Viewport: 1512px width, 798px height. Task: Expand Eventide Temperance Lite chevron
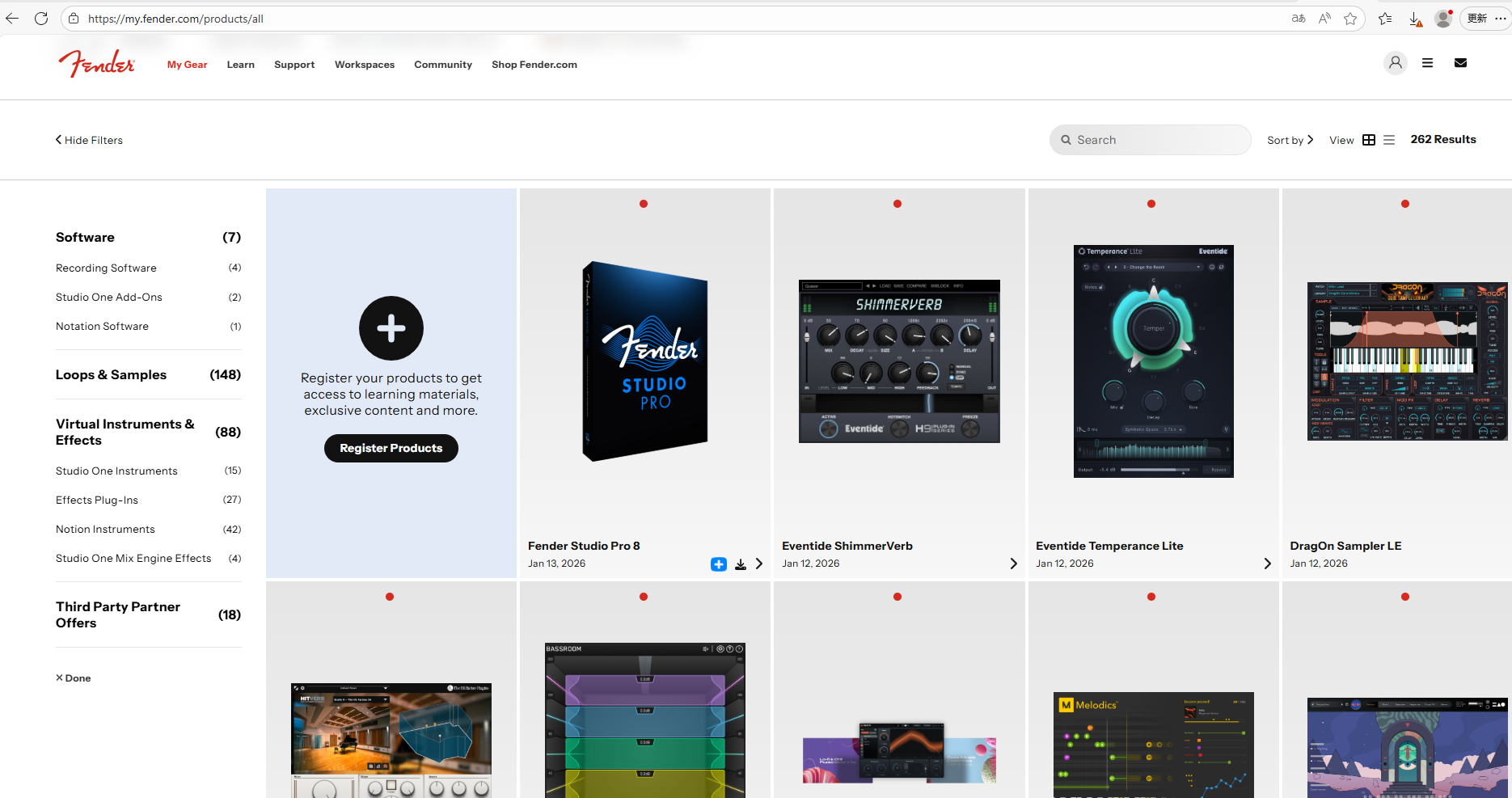point(1267,564)
